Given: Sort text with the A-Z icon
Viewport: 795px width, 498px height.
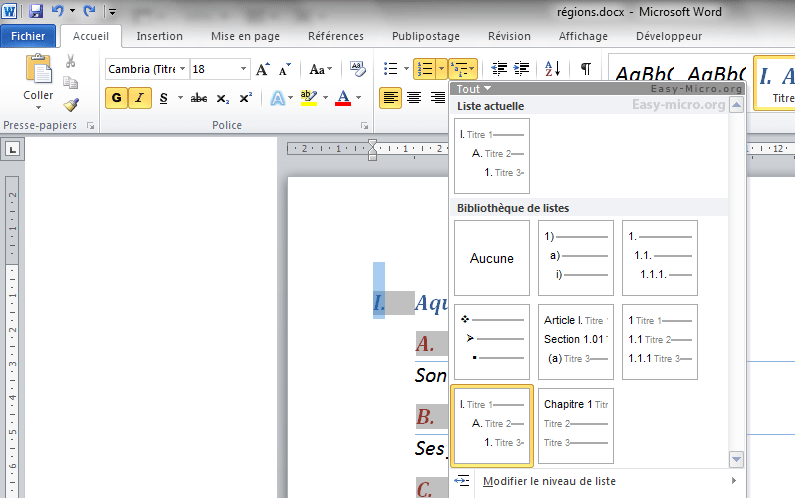Looking at the screenshot, I should pos(552,68).
